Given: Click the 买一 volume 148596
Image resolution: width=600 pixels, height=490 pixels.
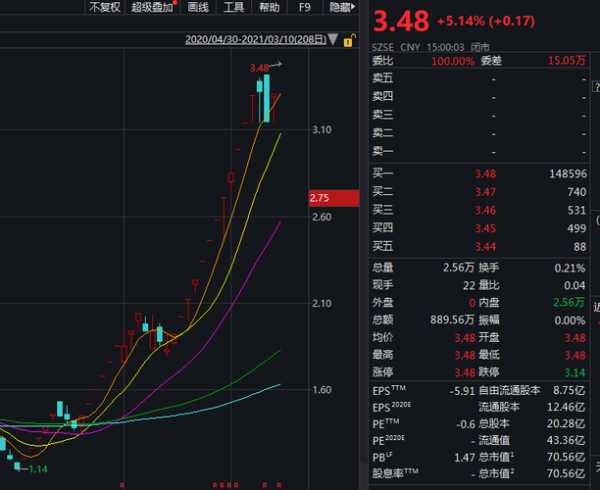Looking at the screenshot, I should (568, 174).
